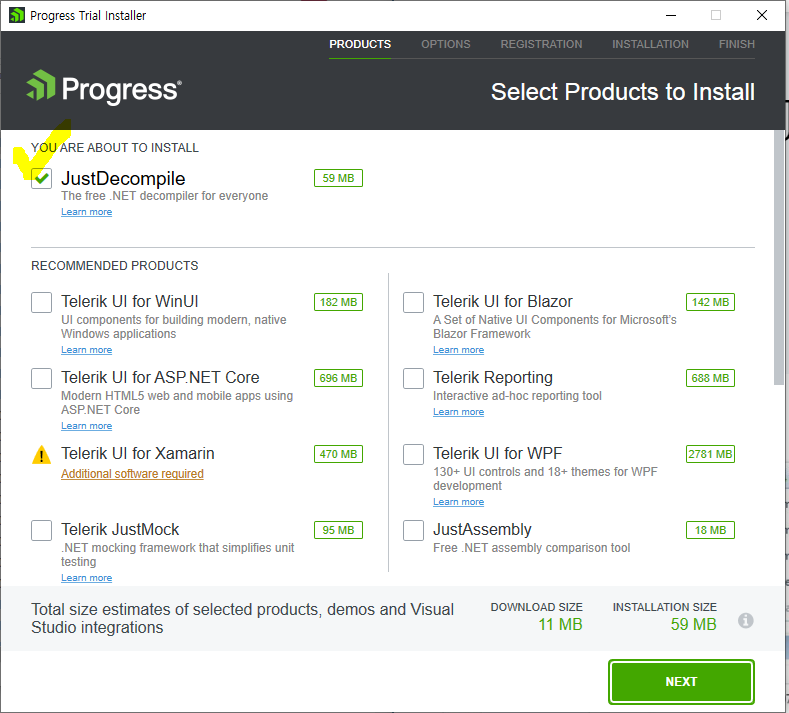Viewport: 789px width, 713px height.
Task: Open Learn more under JustDecompile
Action: (87, 212)
